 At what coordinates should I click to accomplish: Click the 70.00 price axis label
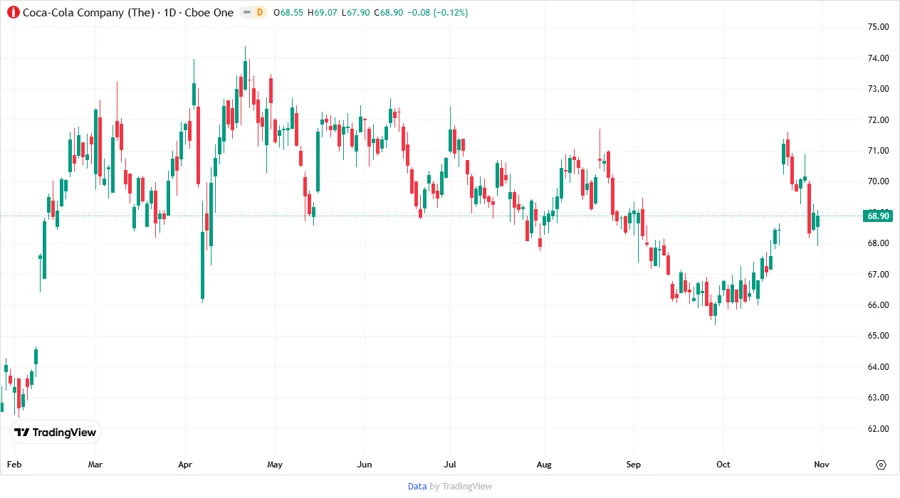(878, 181)
